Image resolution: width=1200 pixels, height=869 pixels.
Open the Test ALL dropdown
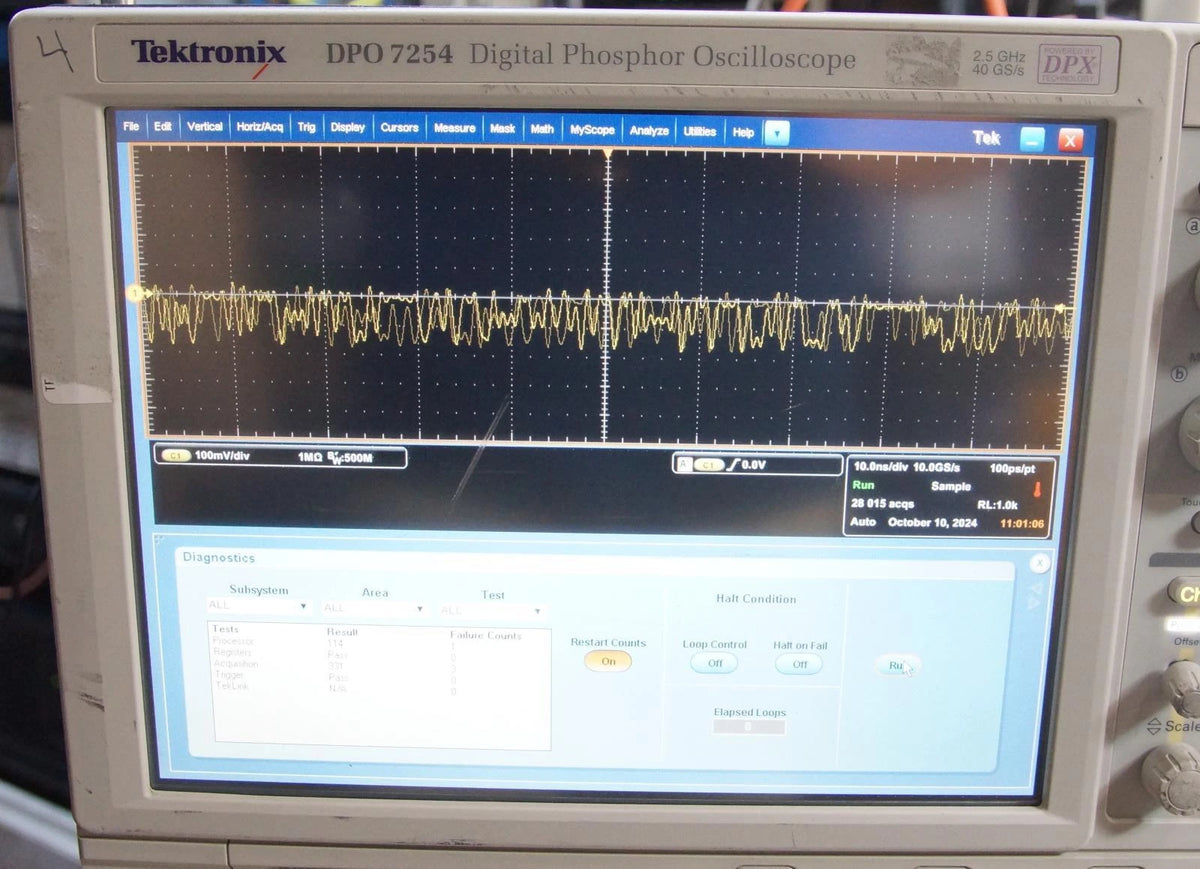click(492, 610)
